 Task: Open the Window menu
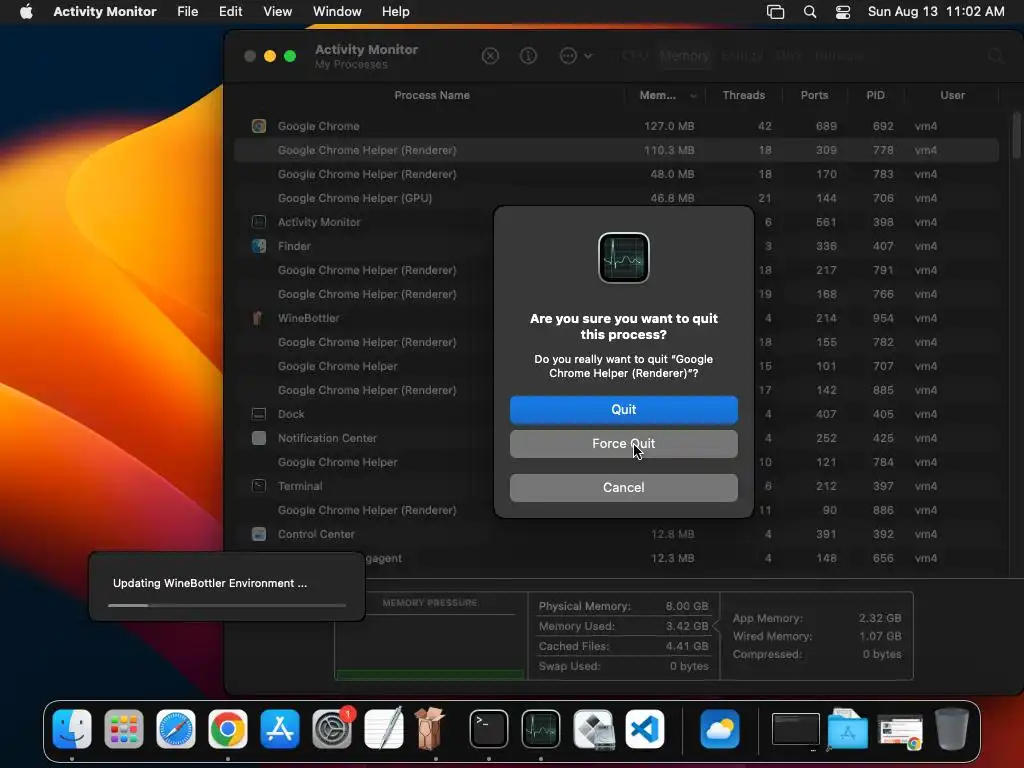pos(337,12)
